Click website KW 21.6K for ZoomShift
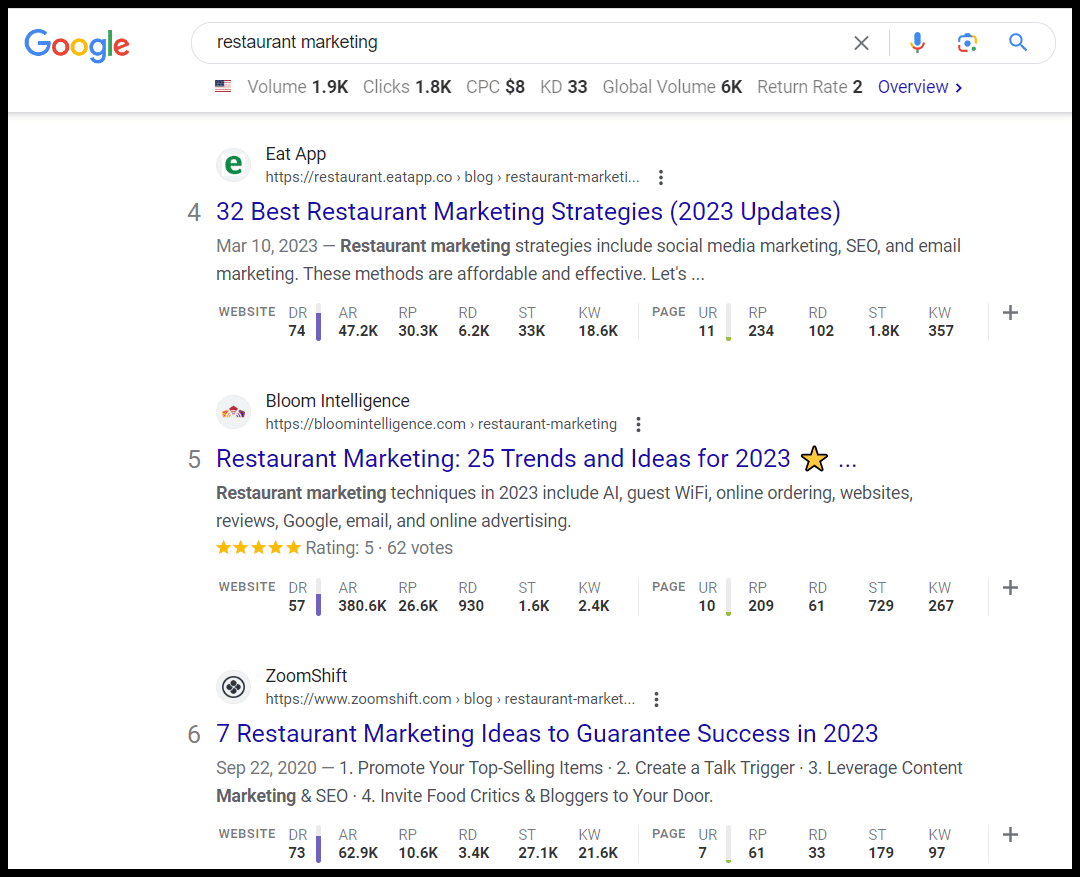 pos(598,844)
